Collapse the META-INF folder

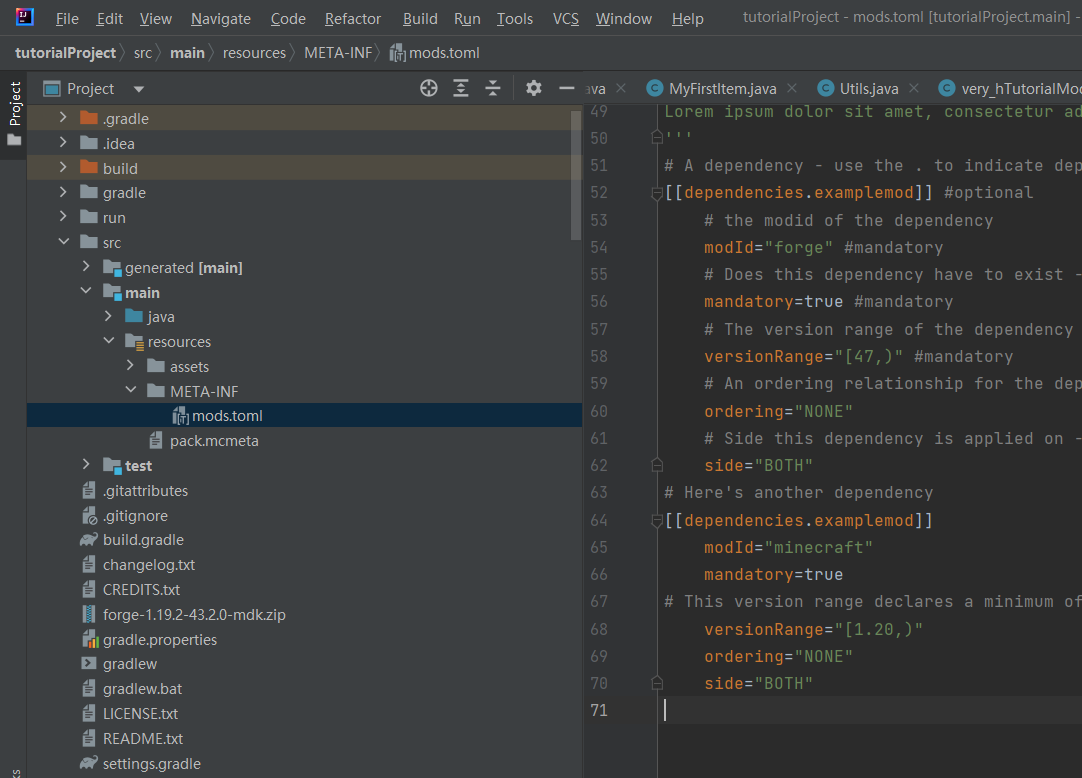coord(130,391)
